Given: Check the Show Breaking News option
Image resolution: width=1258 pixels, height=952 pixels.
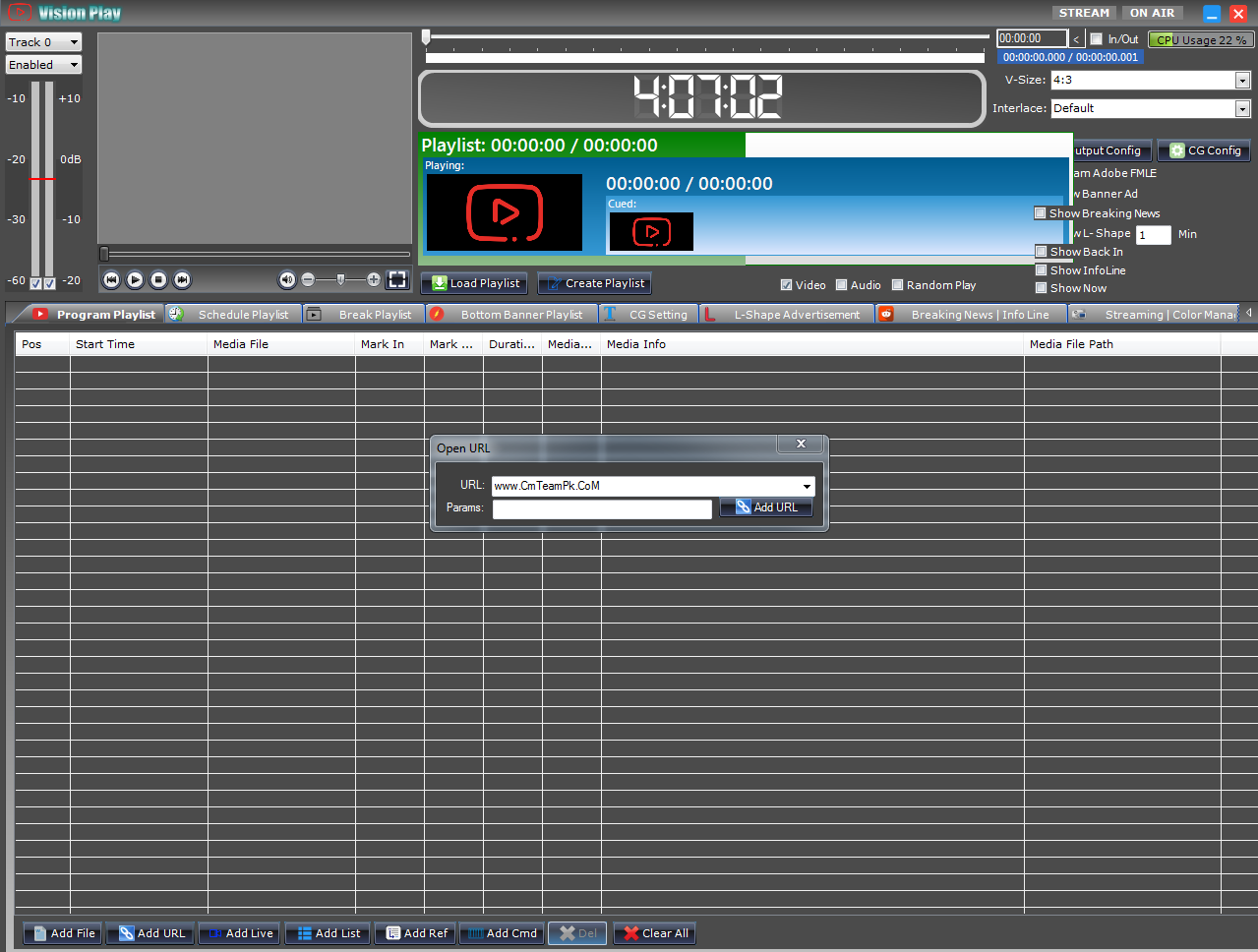Looking at the screenshot, I should (1040, 213).
